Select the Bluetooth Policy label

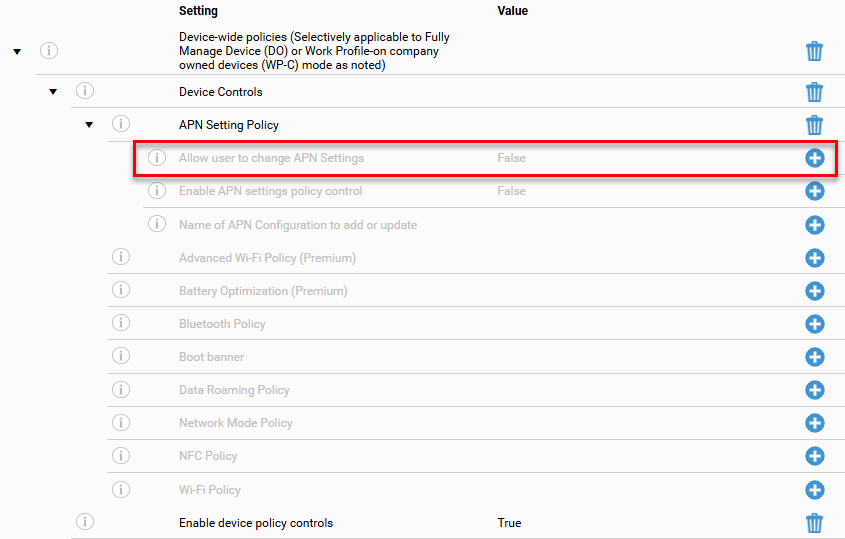pyautogui.click(x=222, y=324)
